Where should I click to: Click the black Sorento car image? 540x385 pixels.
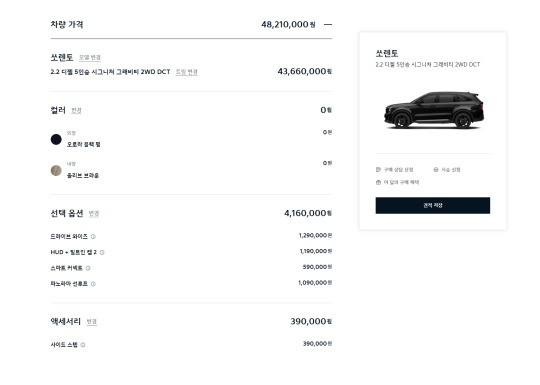(434, 110)
